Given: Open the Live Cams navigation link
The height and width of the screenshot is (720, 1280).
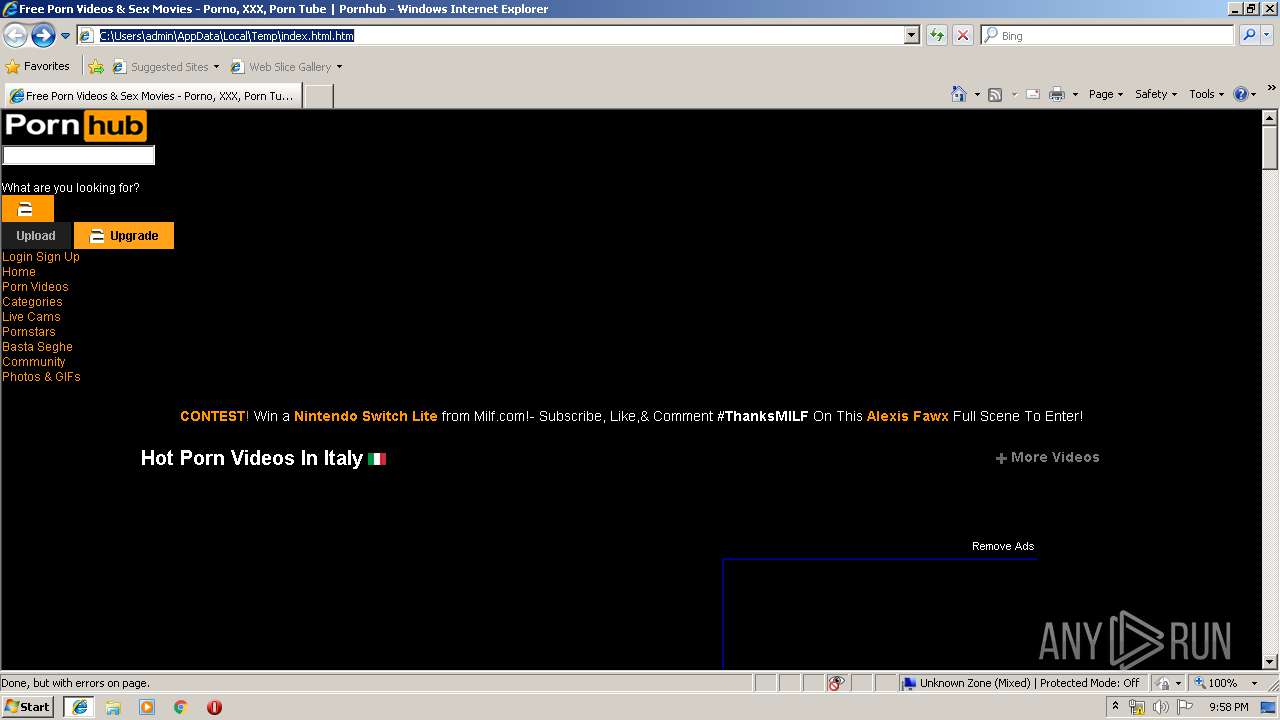Looking at the screenshot, I should point(31,317).
